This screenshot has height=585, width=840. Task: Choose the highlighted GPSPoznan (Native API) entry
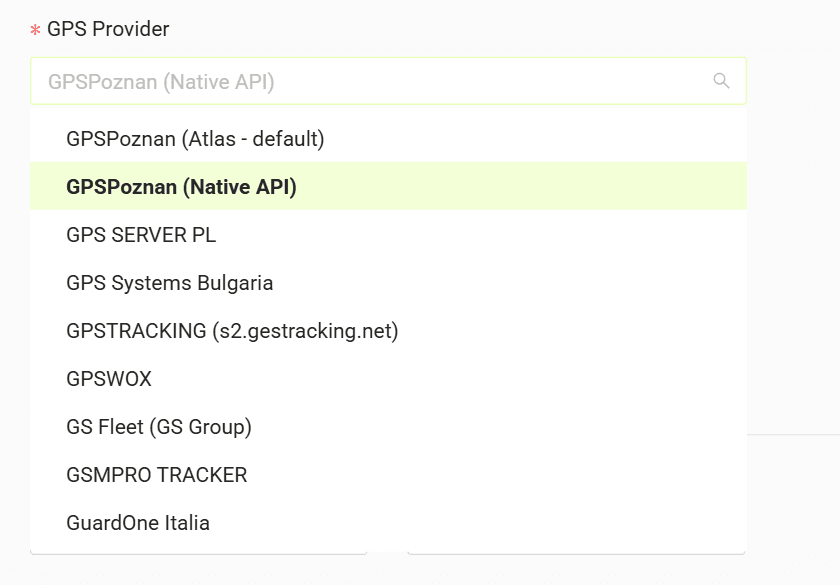[x=388, y=186]
